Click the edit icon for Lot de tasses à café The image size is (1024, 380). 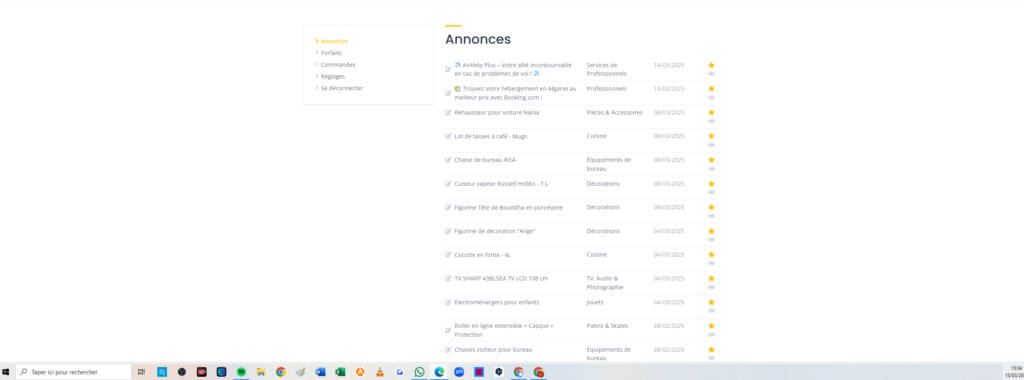448,136
